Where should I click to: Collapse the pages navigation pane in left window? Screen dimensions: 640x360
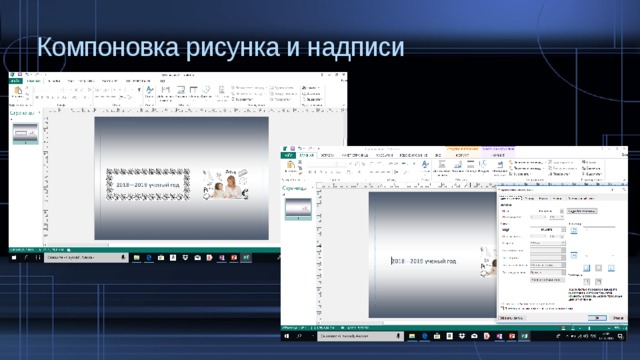[39, 113]
